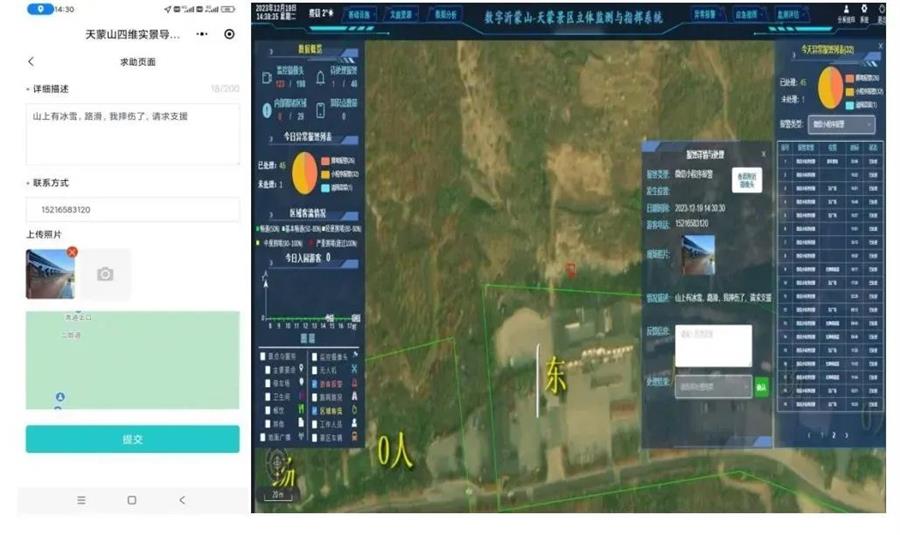Open the mini-program three-dot menu
This screenshot has height=535, width=900.
point(202,34)
